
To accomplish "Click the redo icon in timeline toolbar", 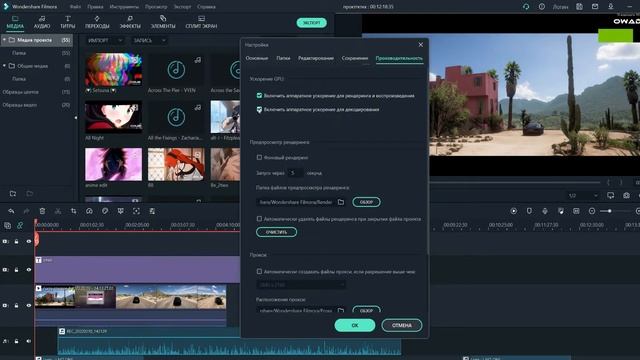I will 27,211.
